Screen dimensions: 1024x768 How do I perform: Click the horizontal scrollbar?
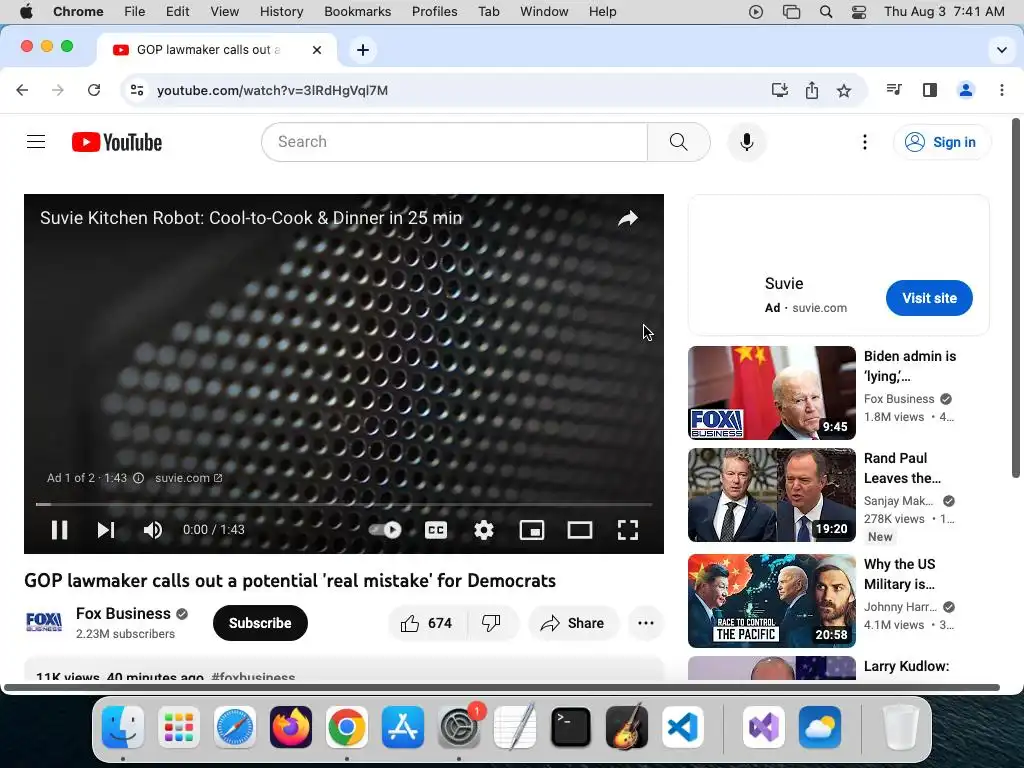coord(502,687)
